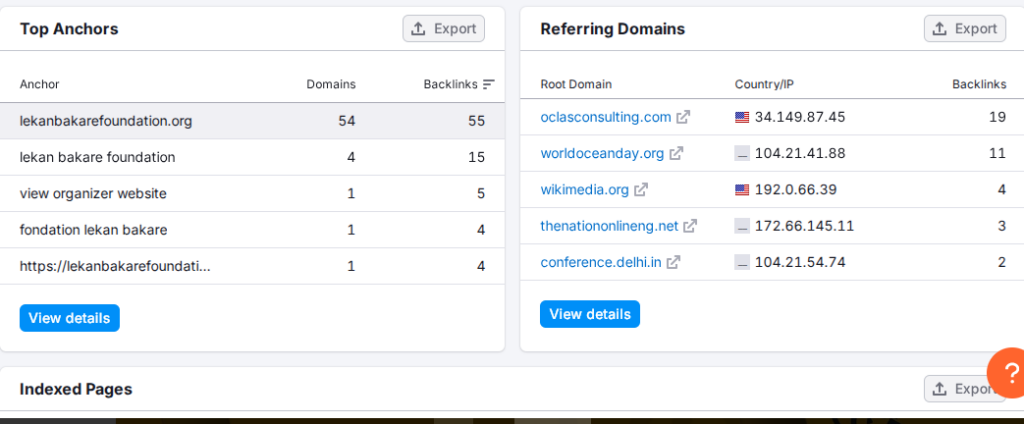Click IP address 172.66.145.11

click(x=805, y=227)
